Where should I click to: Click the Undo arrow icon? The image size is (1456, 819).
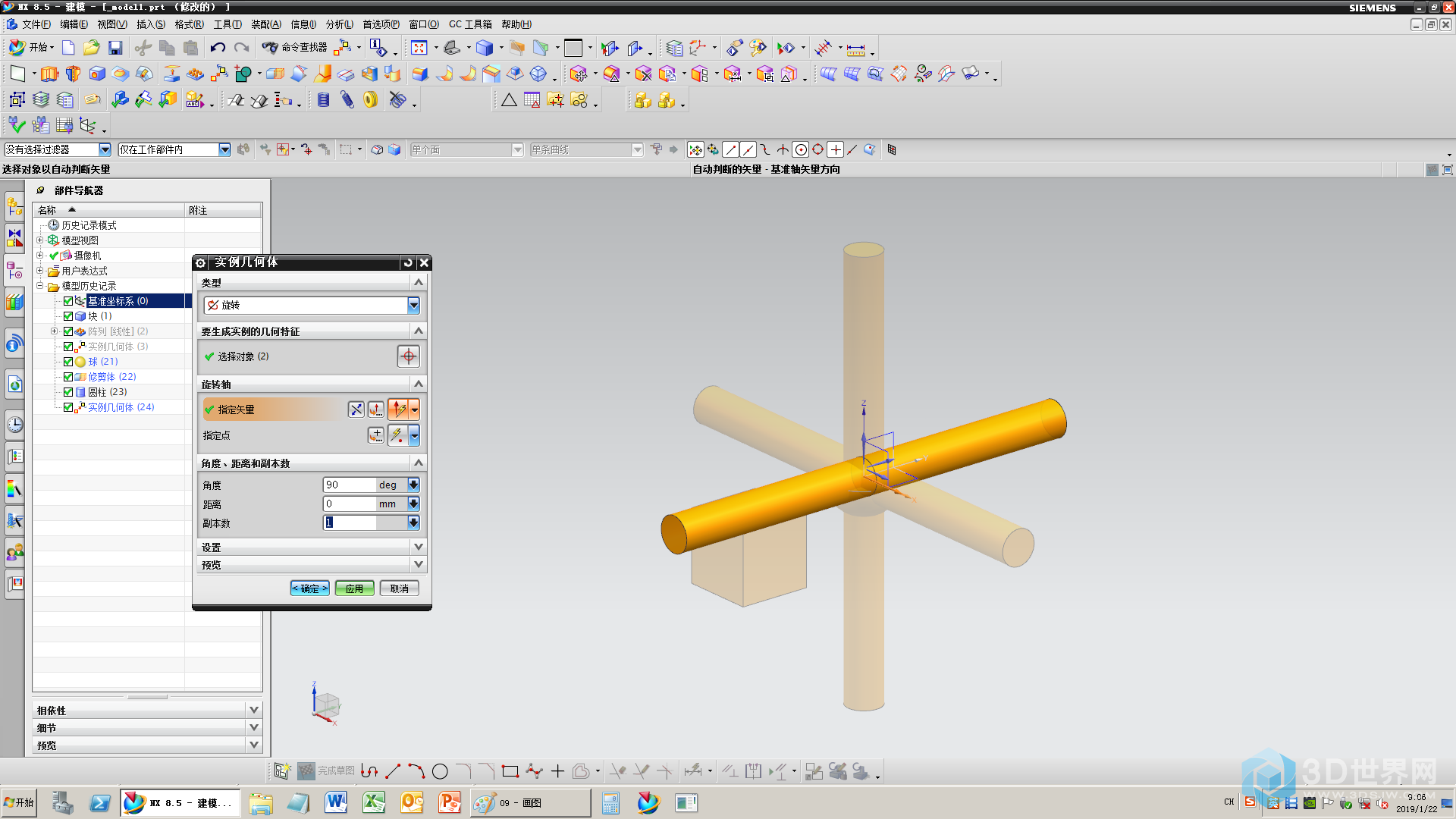click(x=218, y=48)
